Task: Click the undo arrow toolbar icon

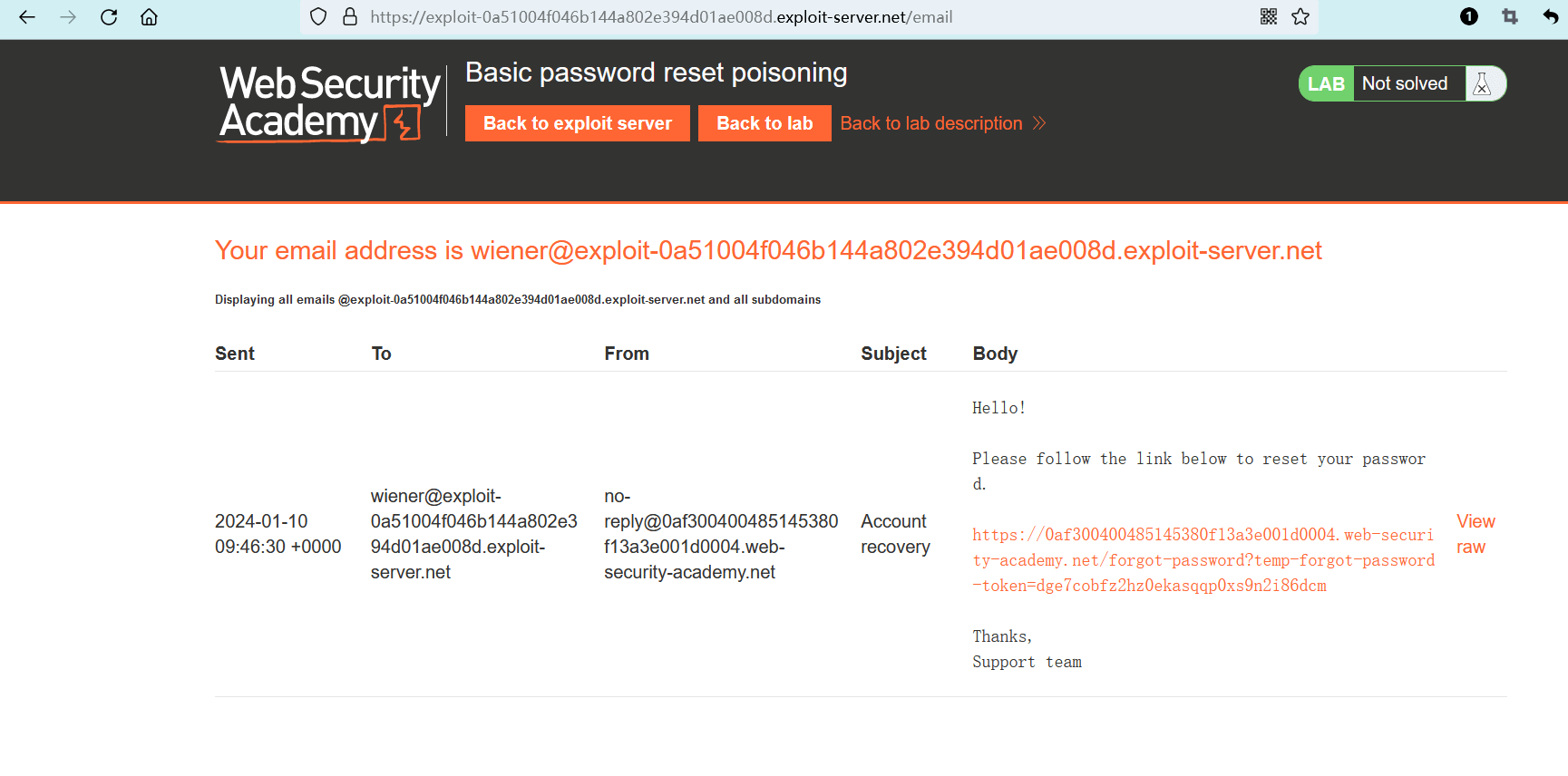Action: click(1550, 16)
